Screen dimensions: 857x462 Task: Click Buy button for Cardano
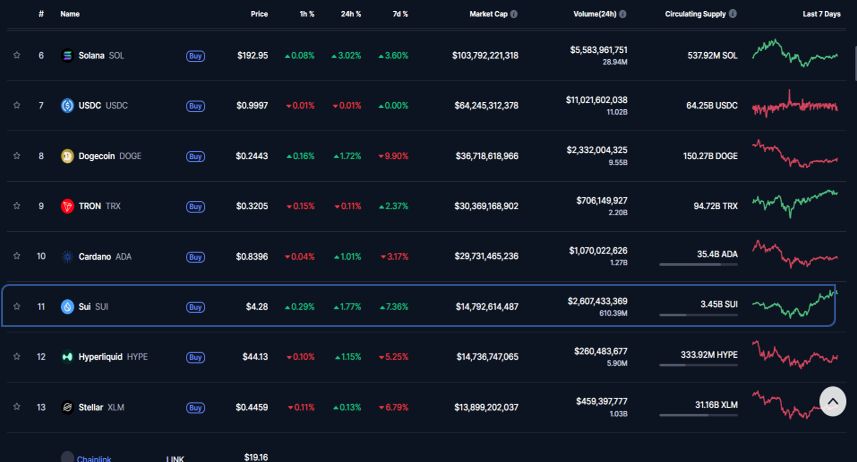195,257
